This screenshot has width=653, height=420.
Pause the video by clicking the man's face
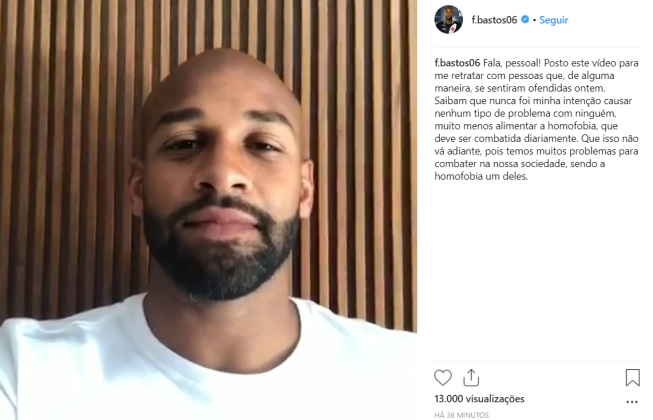click(221, 167)
